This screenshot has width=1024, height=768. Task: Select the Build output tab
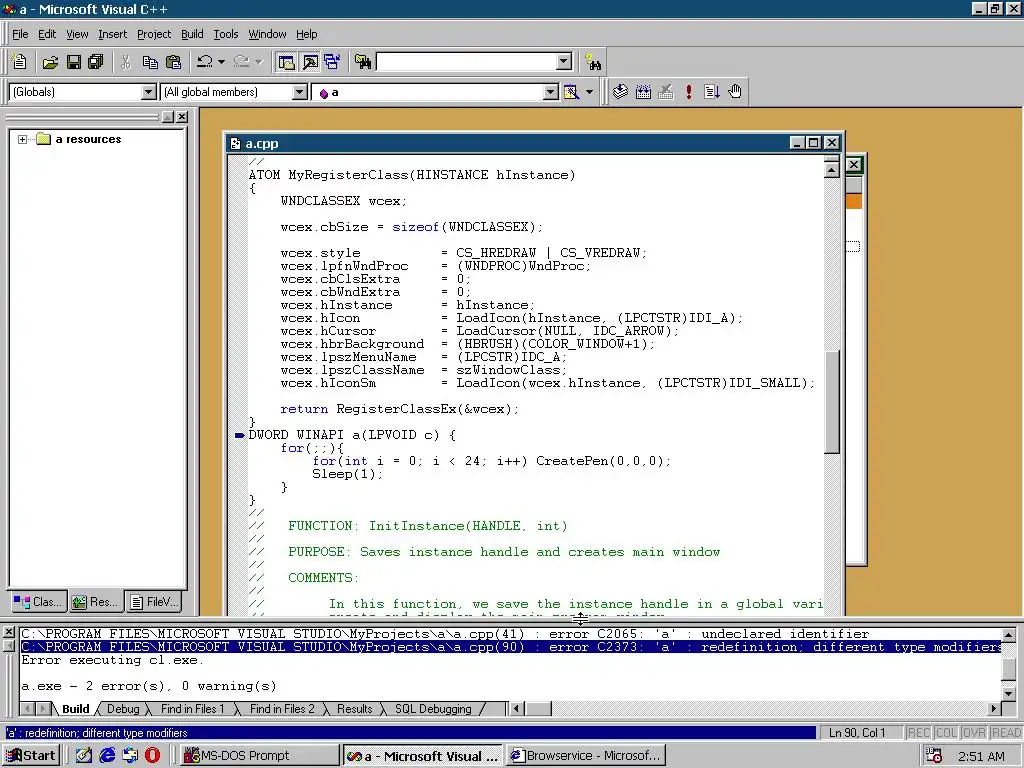coord(76,709)
